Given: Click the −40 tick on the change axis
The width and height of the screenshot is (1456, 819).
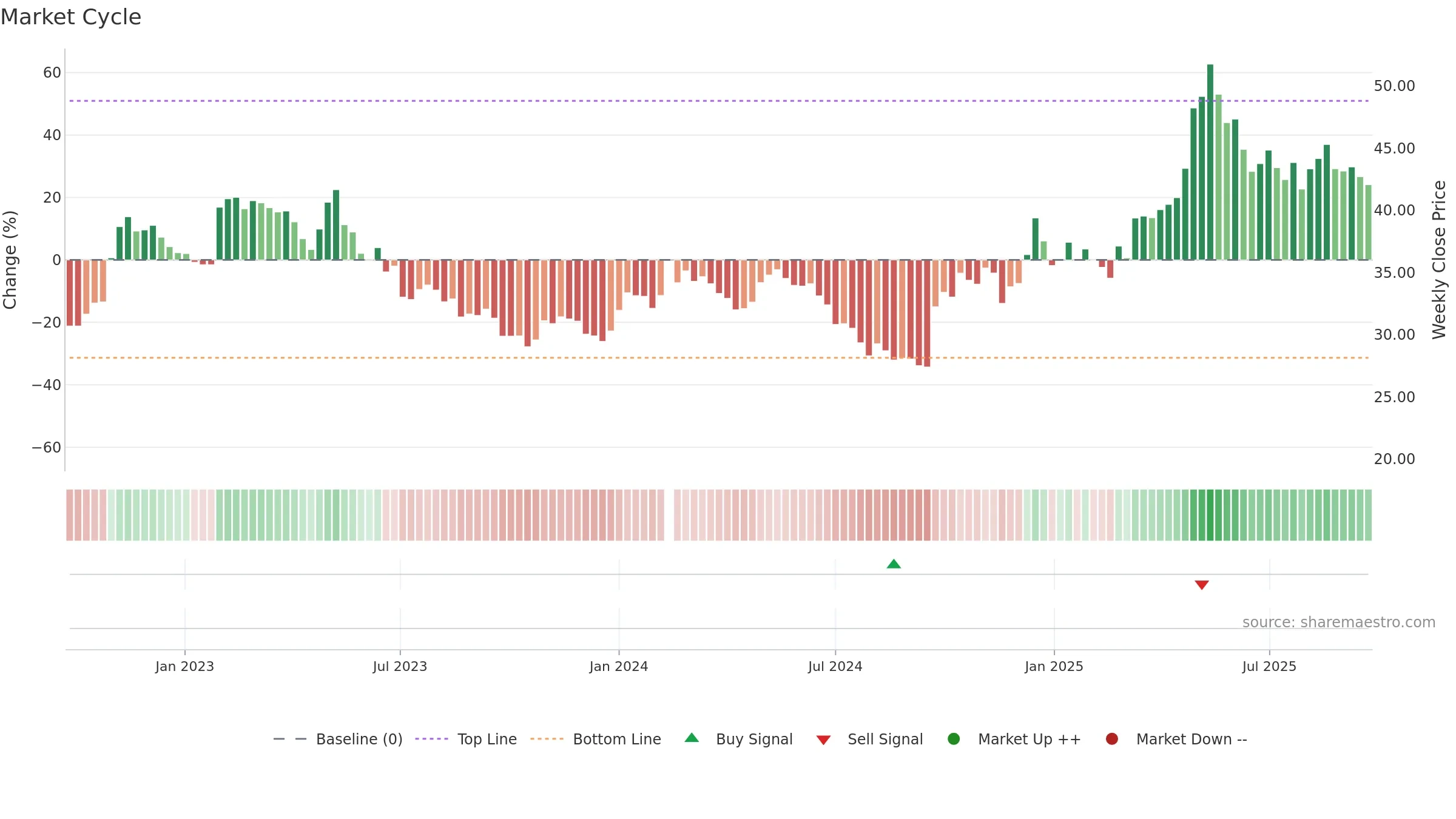Looking at the screenshot, I should (x=47, y=385).
